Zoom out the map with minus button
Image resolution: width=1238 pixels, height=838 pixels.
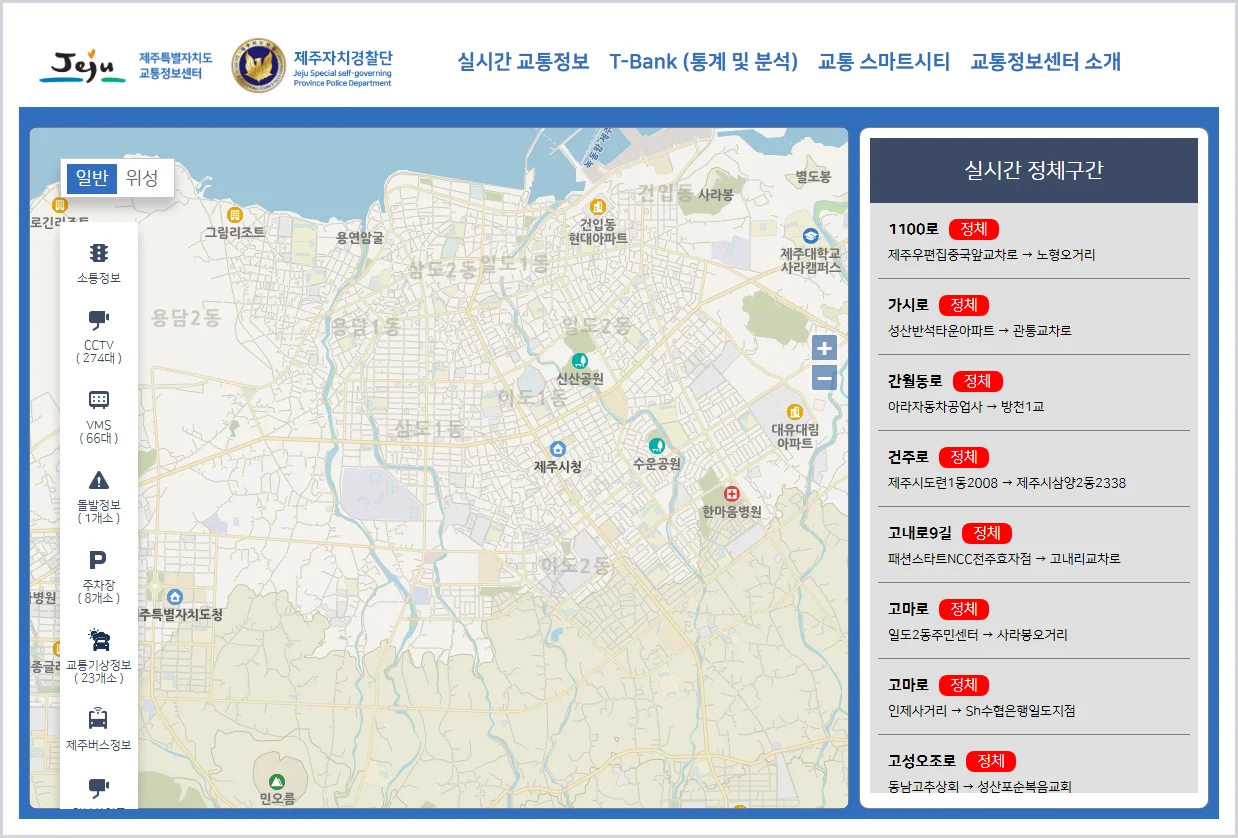(824, 378)
